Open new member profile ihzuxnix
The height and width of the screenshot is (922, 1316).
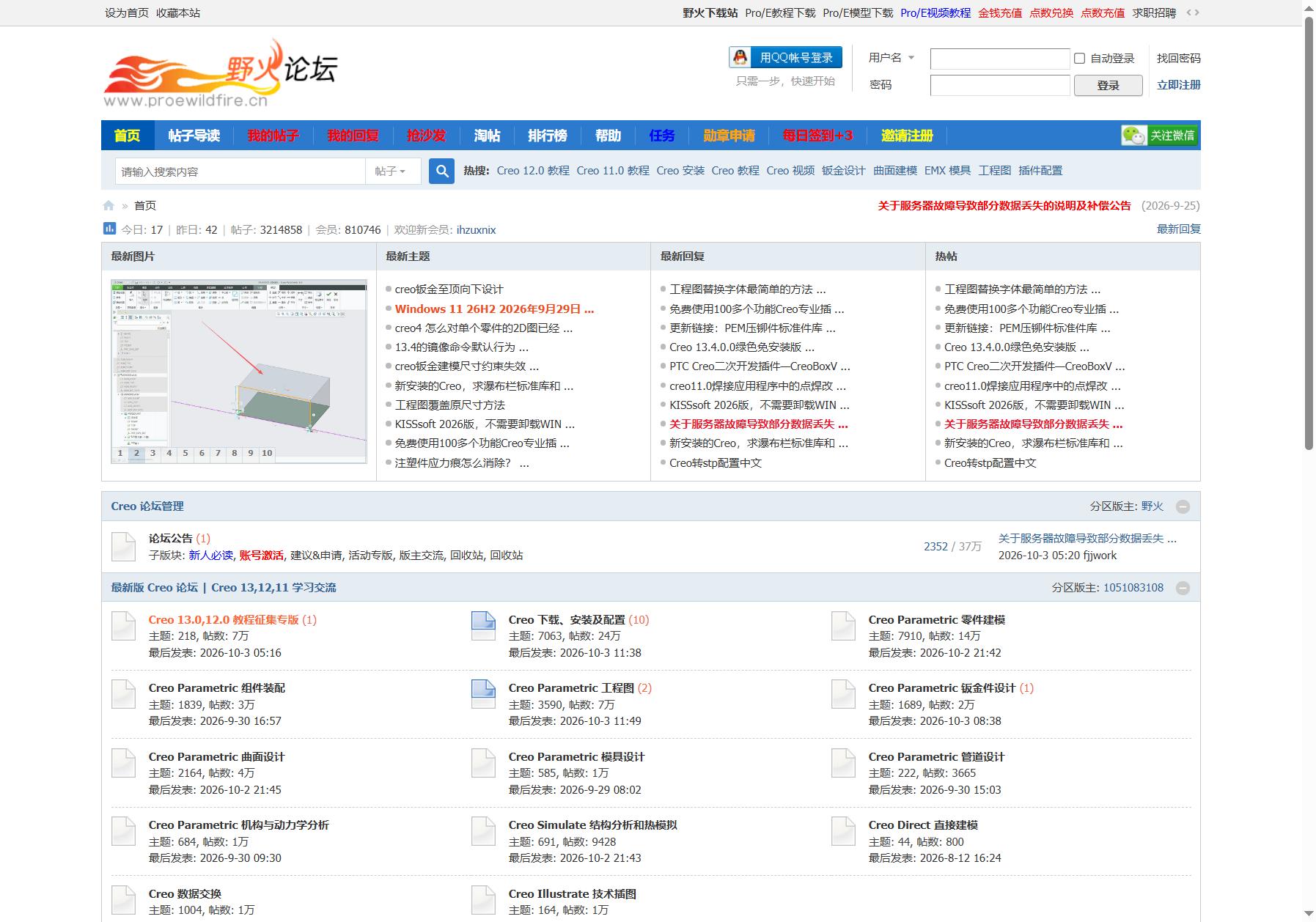[477, 230]
